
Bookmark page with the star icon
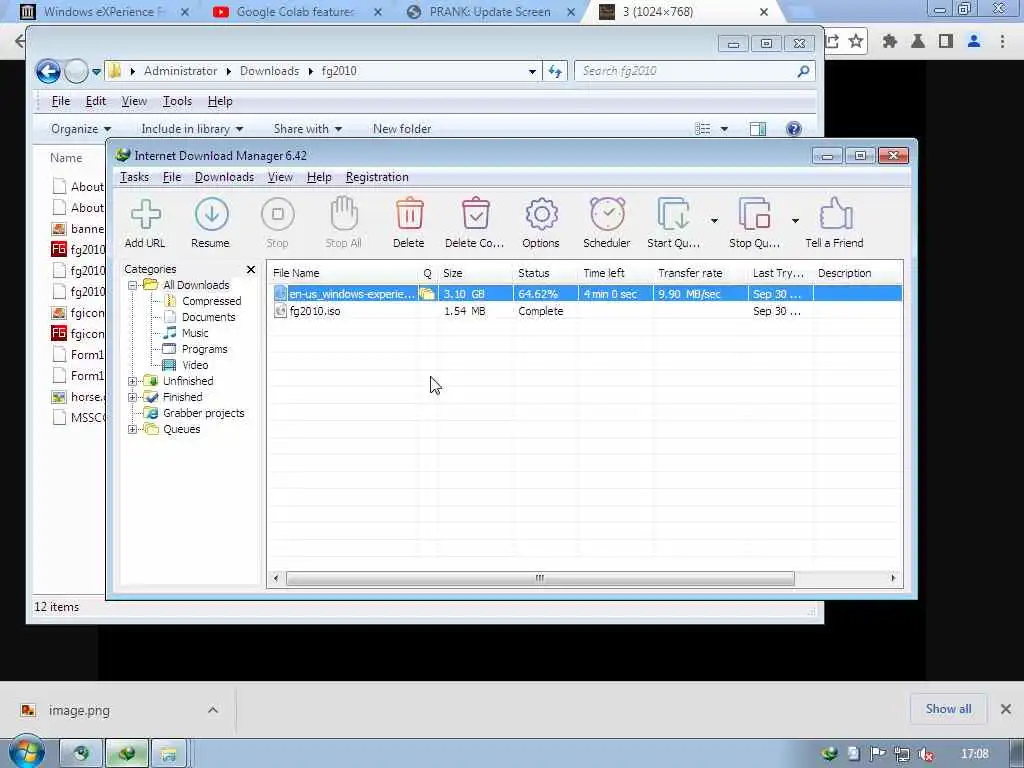pyautogui.click(x=856, y=41)
